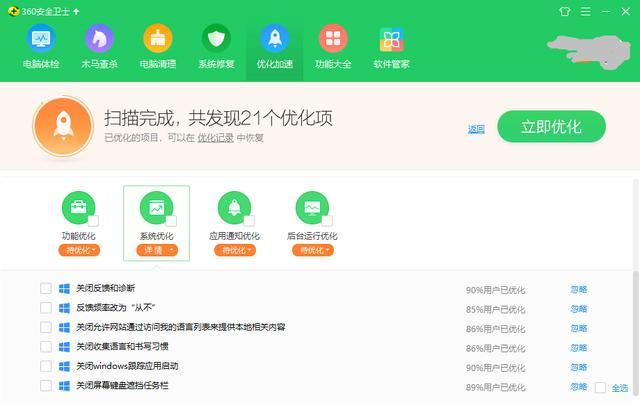Click the blurred user avatar area

pos(589,52)
